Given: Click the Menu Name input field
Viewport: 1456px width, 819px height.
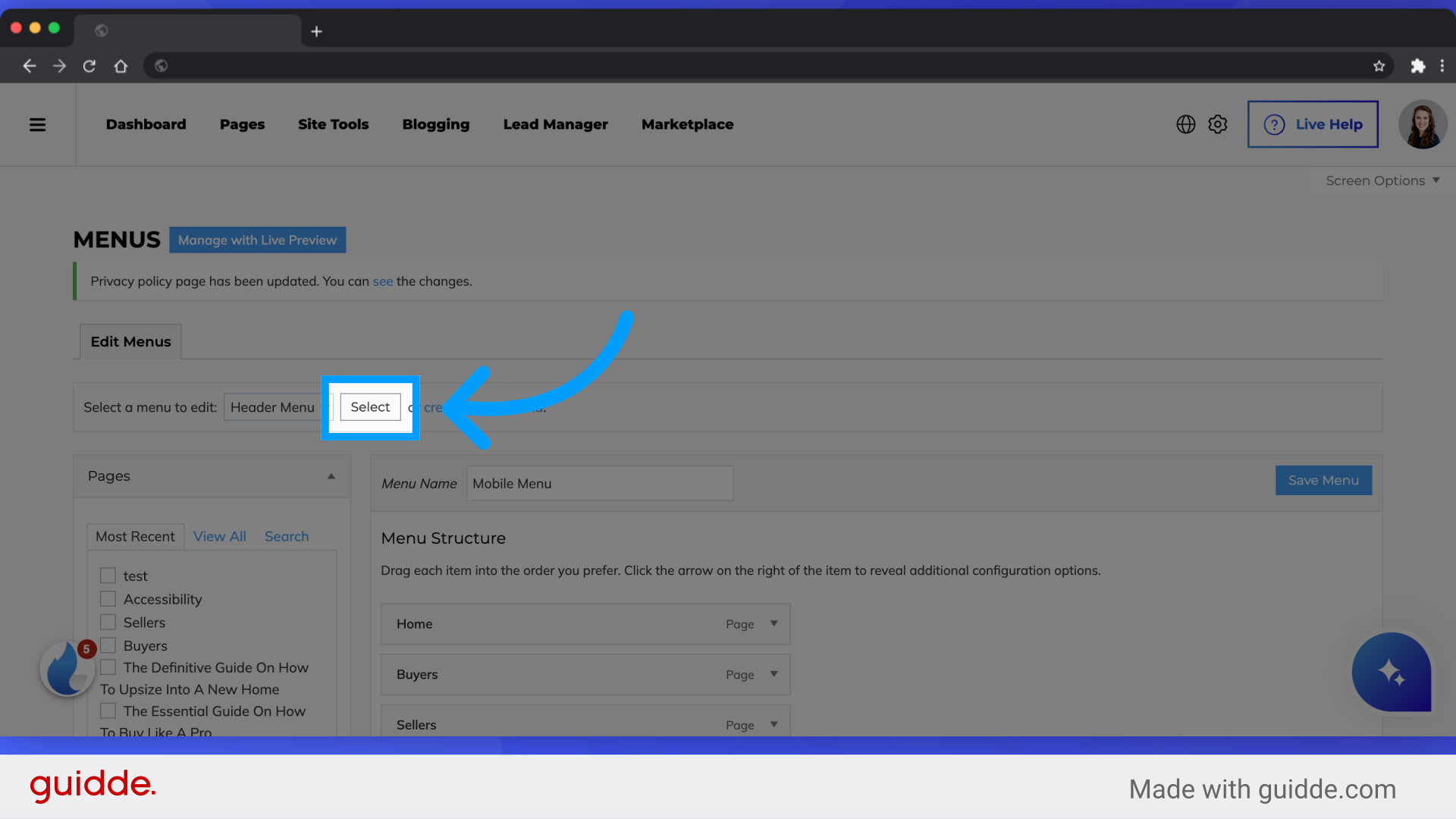Looking at the screenshot, I should tap(599, 483).
